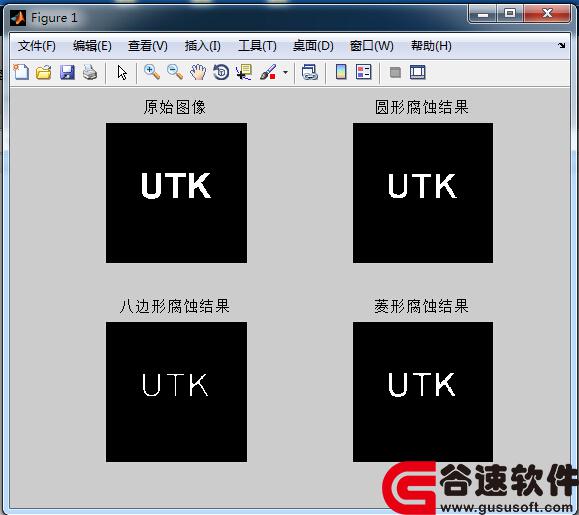Activate the Edit Plot arrow tool
The height and width of the screenshot is (515, 579).
(x=122, y=72)
